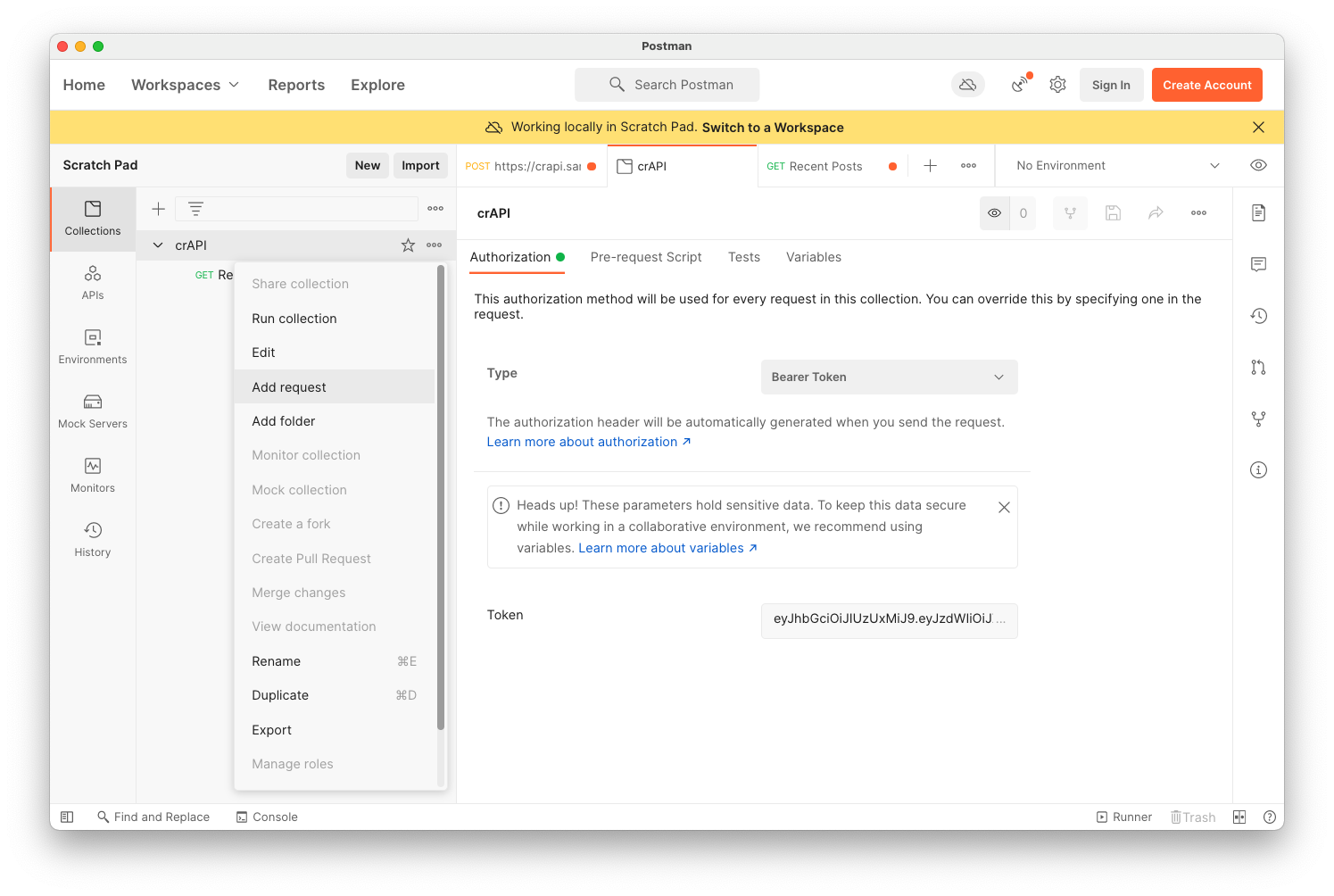Click the fork collection icon
1334x896 pixels.
click(x=1070, y=213)
